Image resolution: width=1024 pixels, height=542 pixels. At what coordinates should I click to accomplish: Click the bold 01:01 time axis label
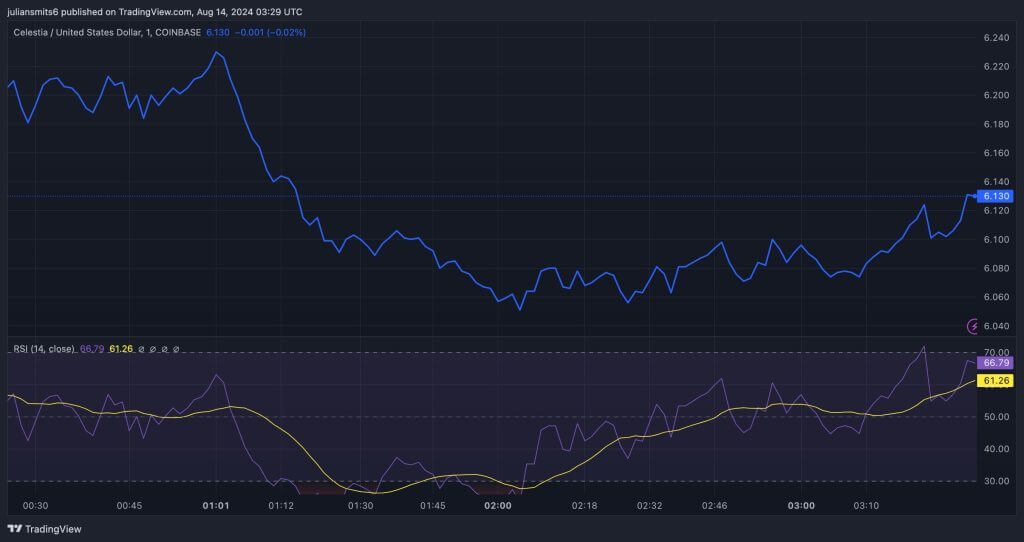216,506
